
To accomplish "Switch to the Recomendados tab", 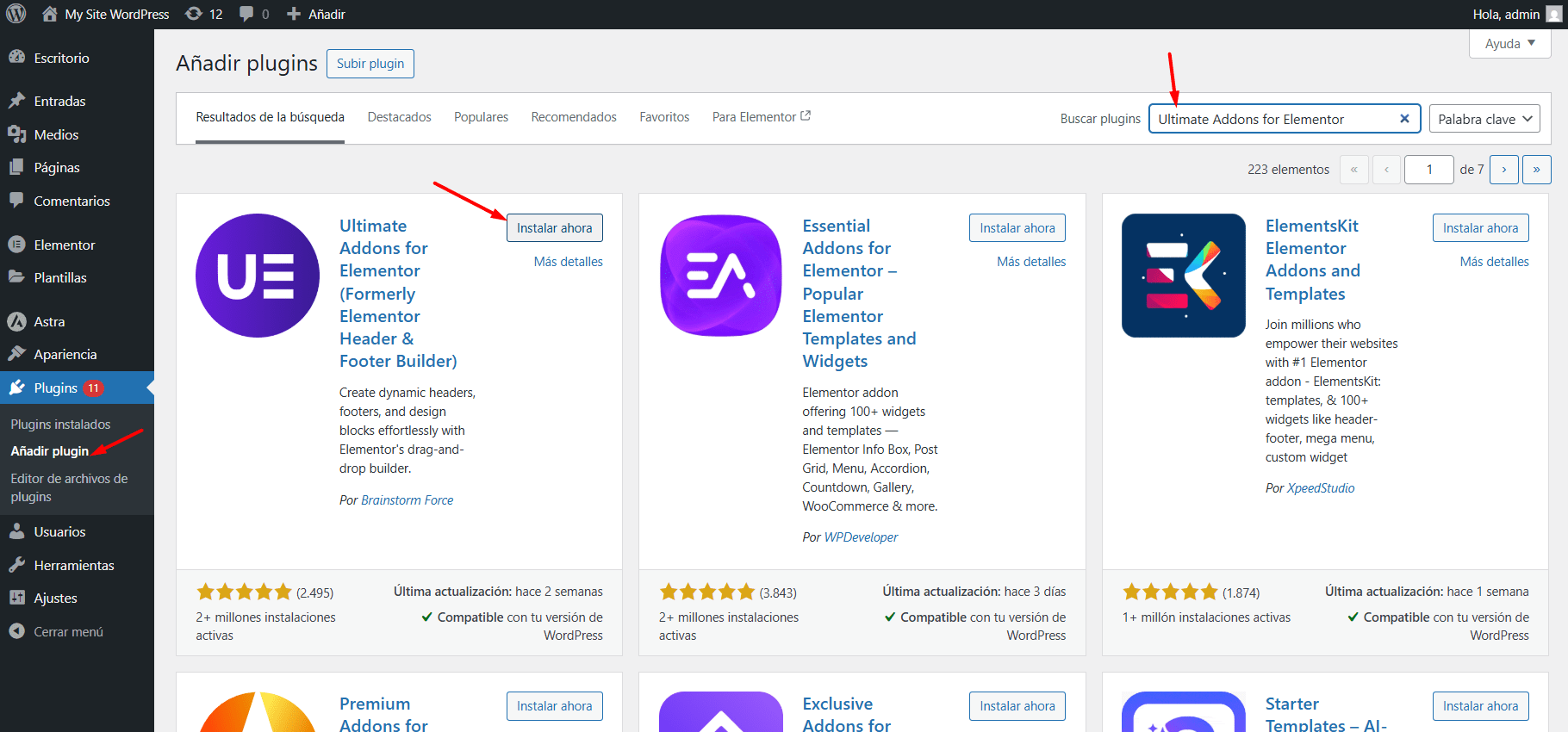I will (x=574, y=117).
